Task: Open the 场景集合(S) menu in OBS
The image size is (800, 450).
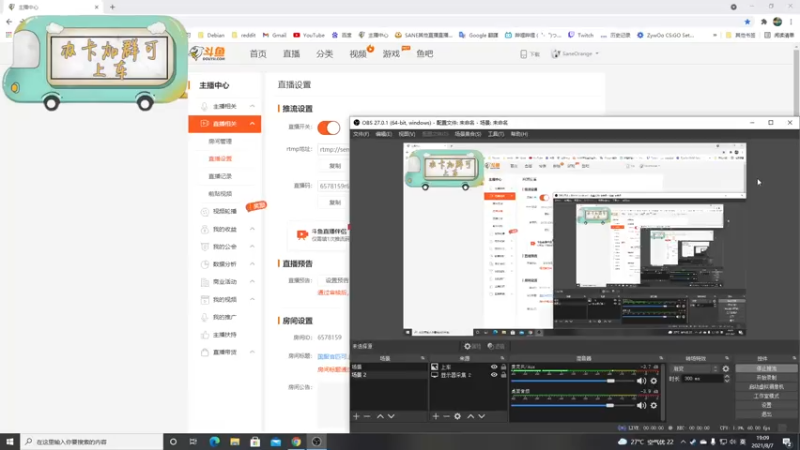Action: [468, 134]
